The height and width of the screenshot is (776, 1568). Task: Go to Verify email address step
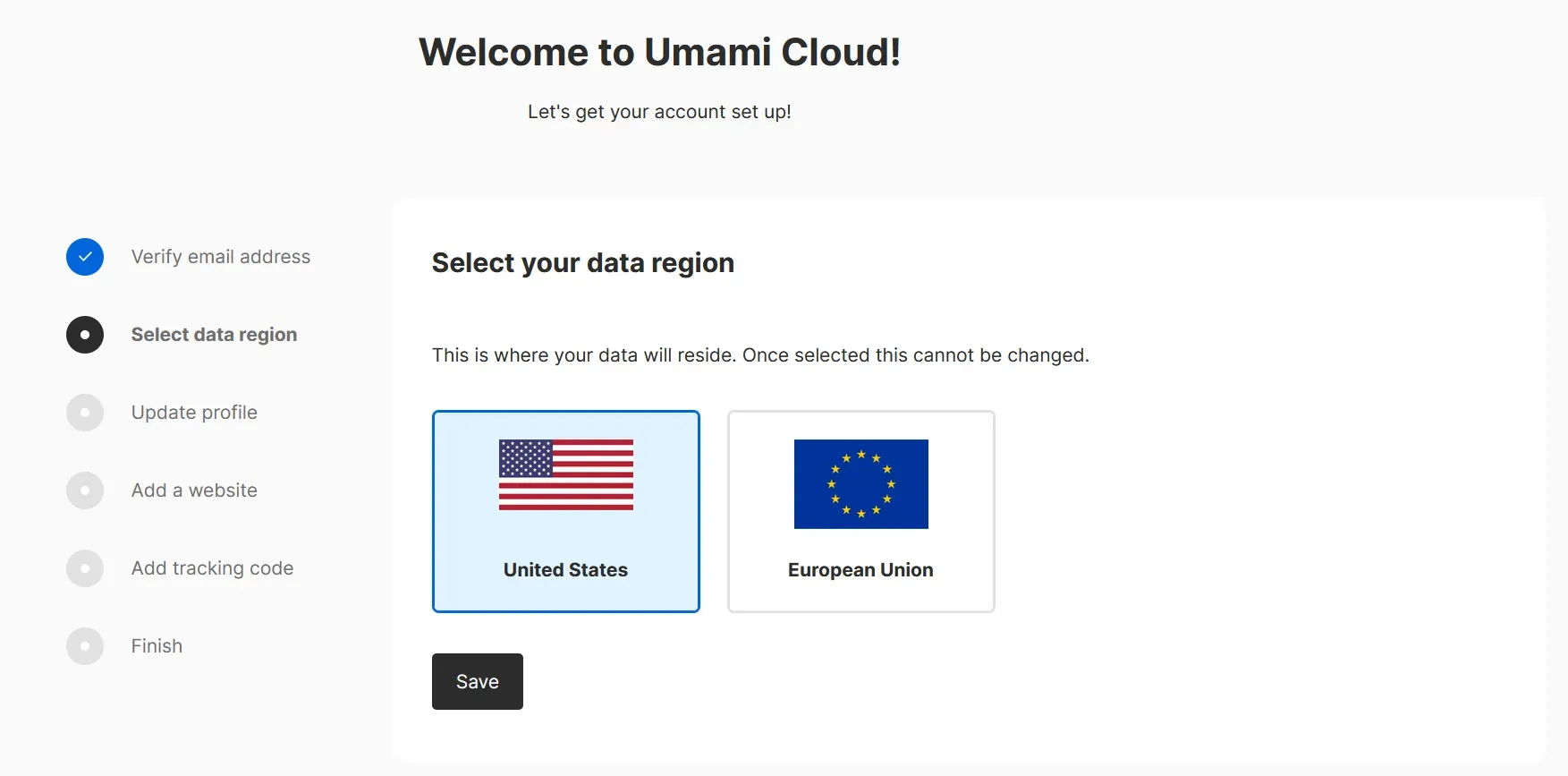pos(221,257)
